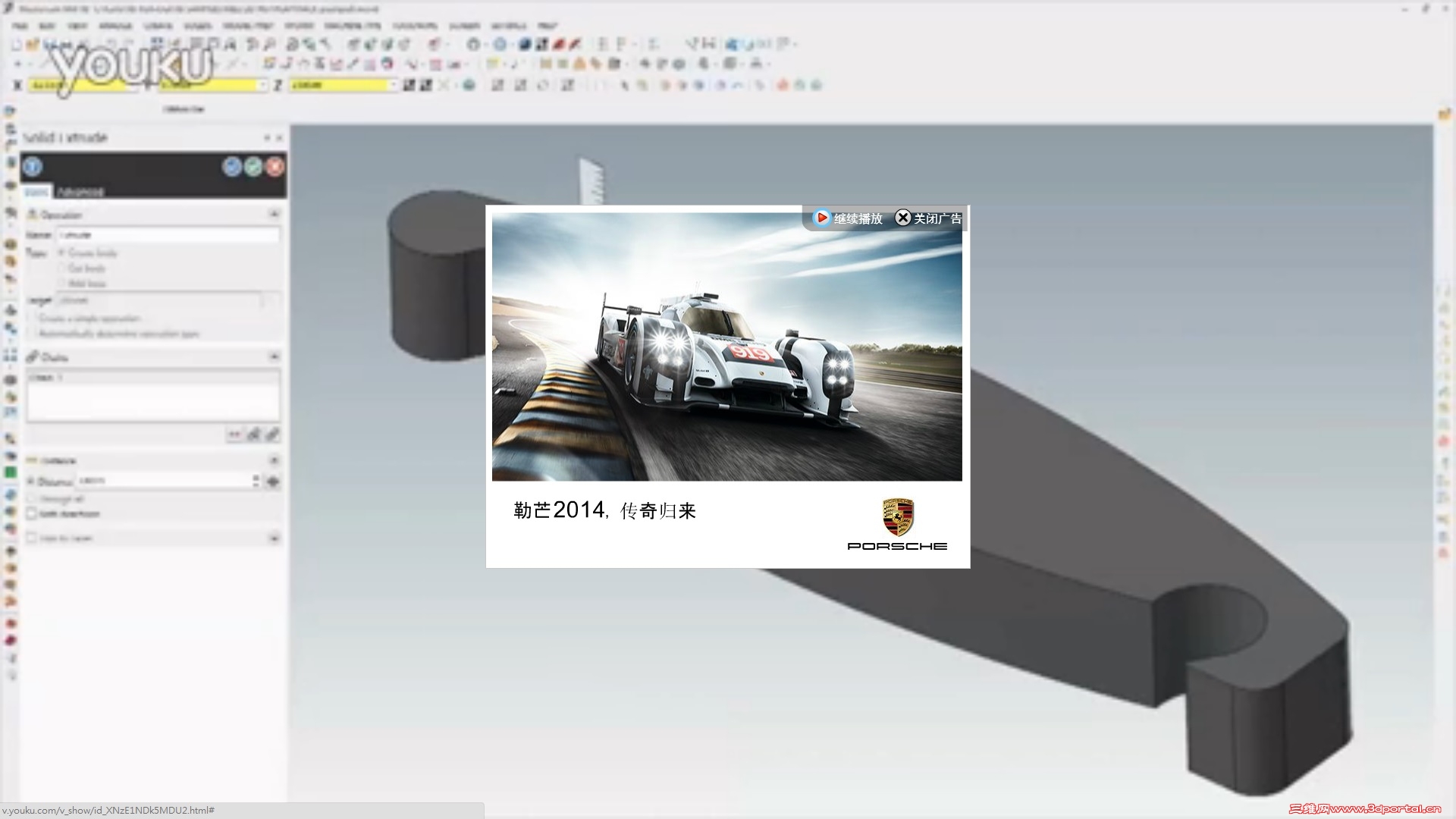Select the Create body radio button

[x=62, y=253]
